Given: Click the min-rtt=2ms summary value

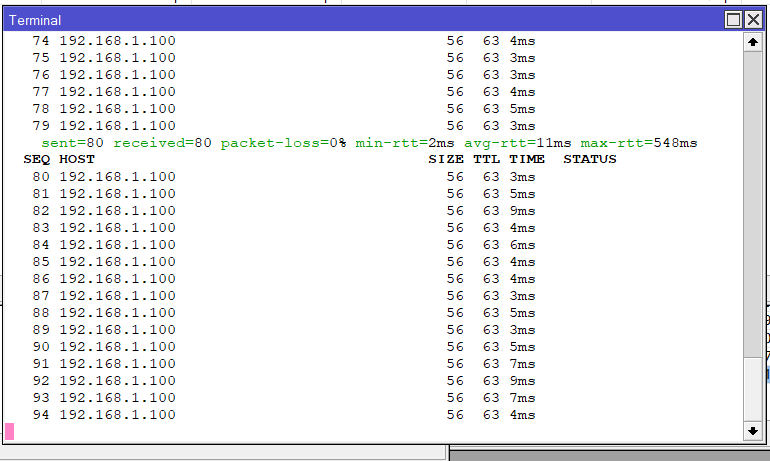Looking at the screenshot, I should (405, 143).
